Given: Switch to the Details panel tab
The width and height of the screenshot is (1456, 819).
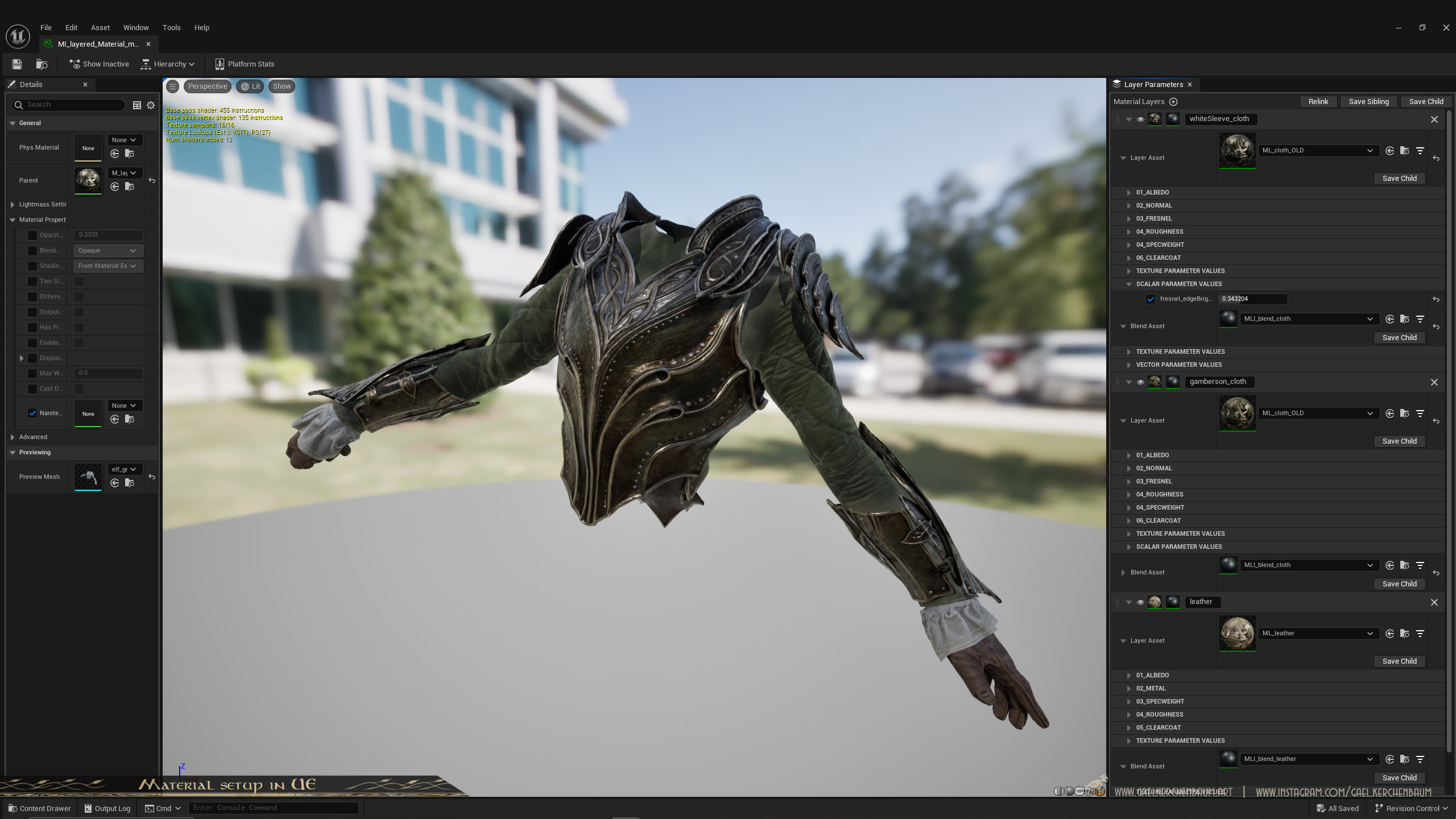Looking at the screenshot, I should [49, 85].
